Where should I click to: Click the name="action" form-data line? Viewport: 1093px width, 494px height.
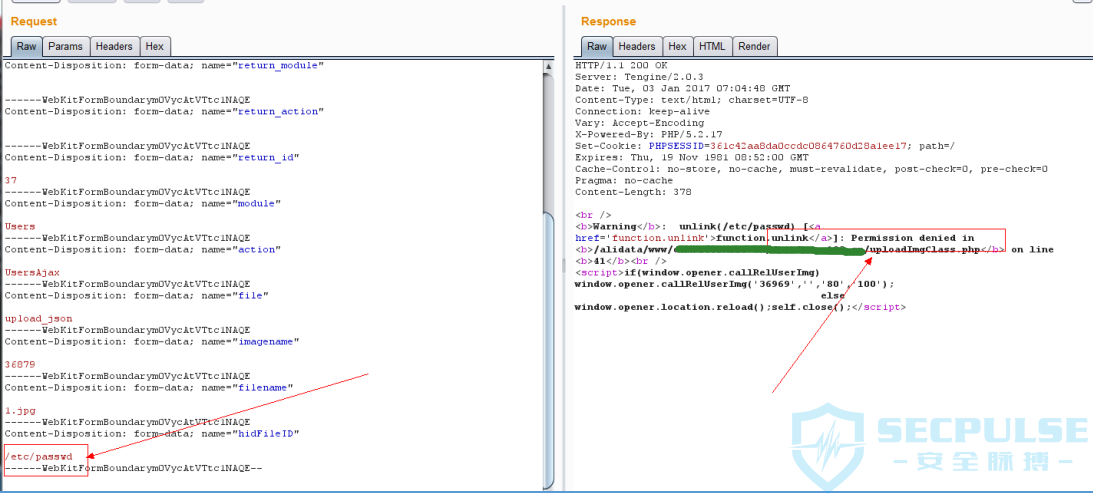[x=143, y=249]
